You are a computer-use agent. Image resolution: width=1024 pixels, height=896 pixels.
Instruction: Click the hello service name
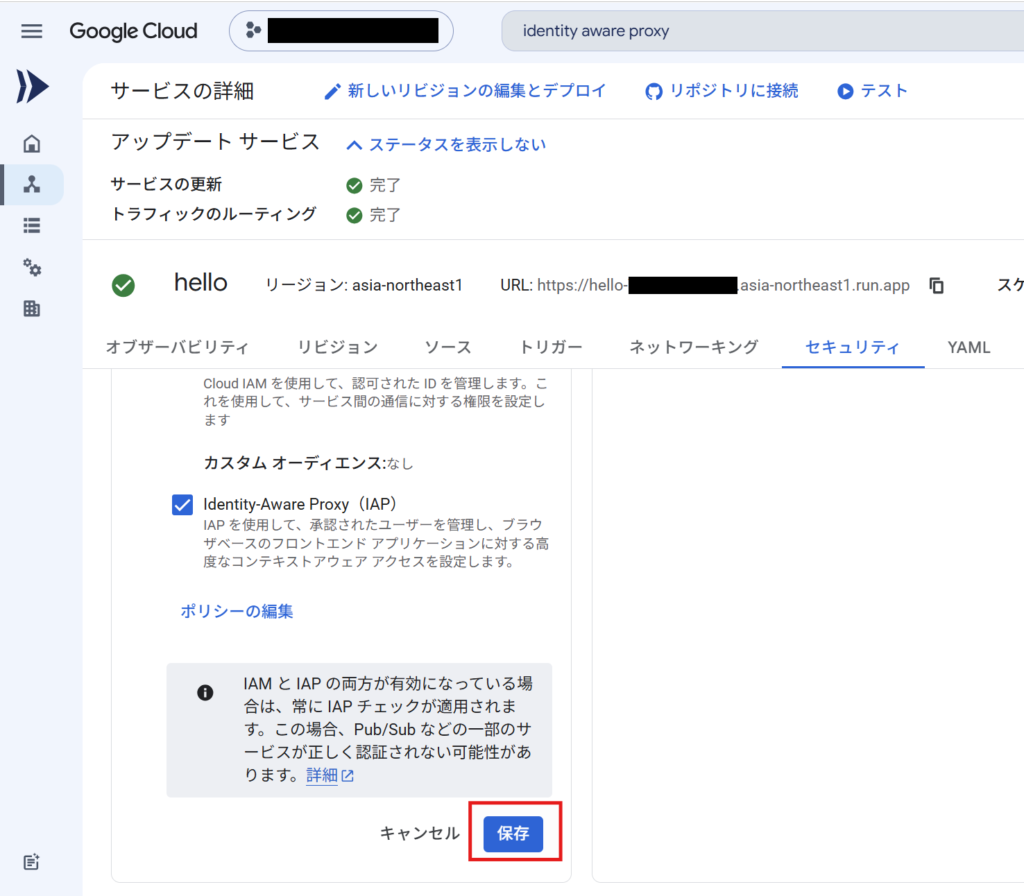point(200,283)
